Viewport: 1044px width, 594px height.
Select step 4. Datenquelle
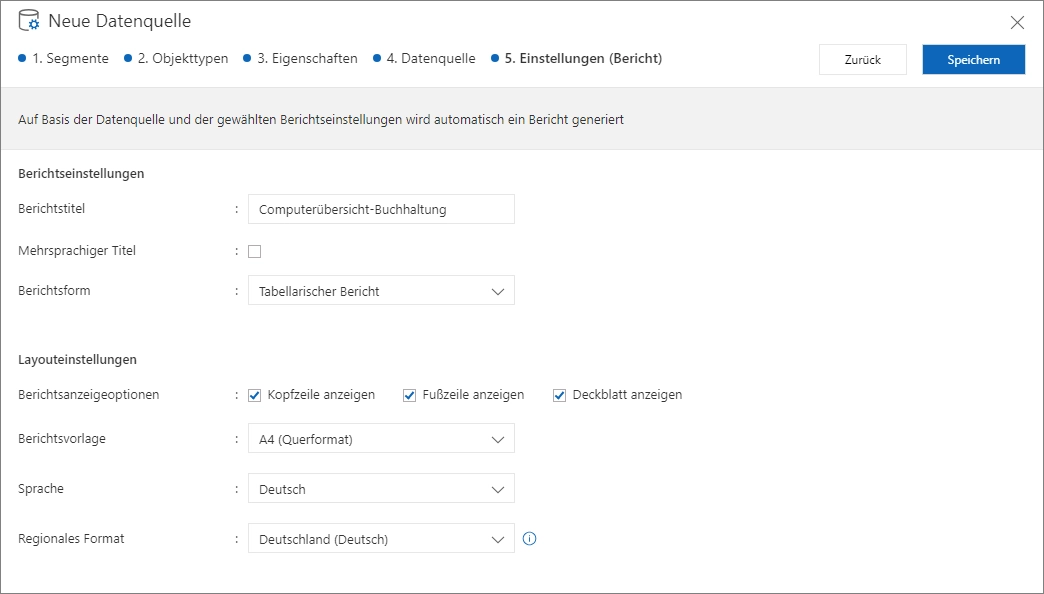pyautogui.click(x=428, y=58)
